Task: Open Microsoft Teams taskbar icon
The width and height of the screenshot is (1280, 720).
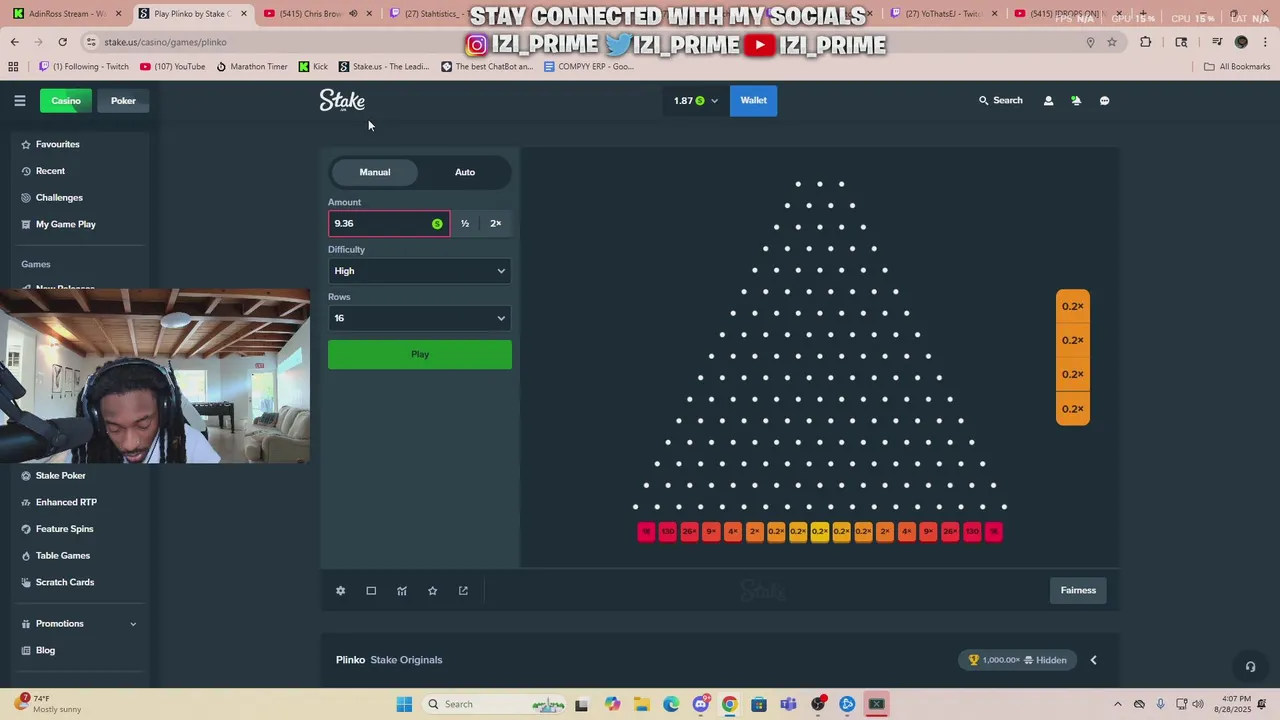Action: [x=788, y=704]
